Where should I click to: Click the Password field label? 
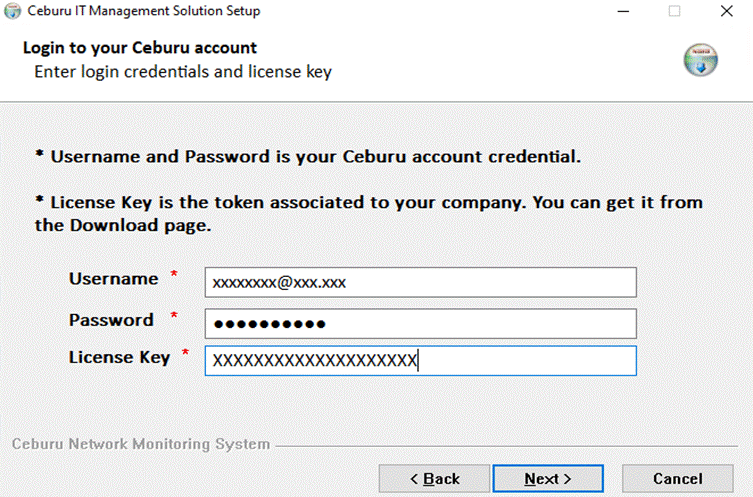click(x=111, y=320)
